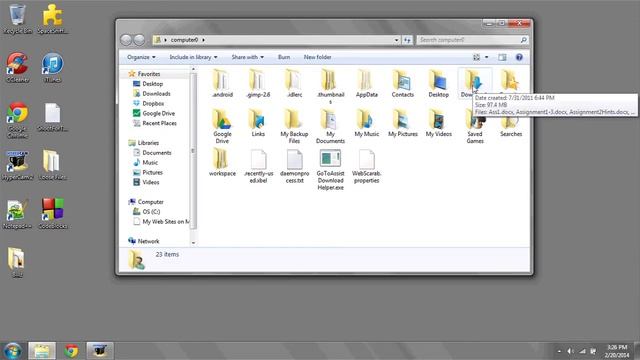Image resolution: width=640 pixels, height=360 pixels.
Task: Open the Searches folder
Action: coord(511,127)
